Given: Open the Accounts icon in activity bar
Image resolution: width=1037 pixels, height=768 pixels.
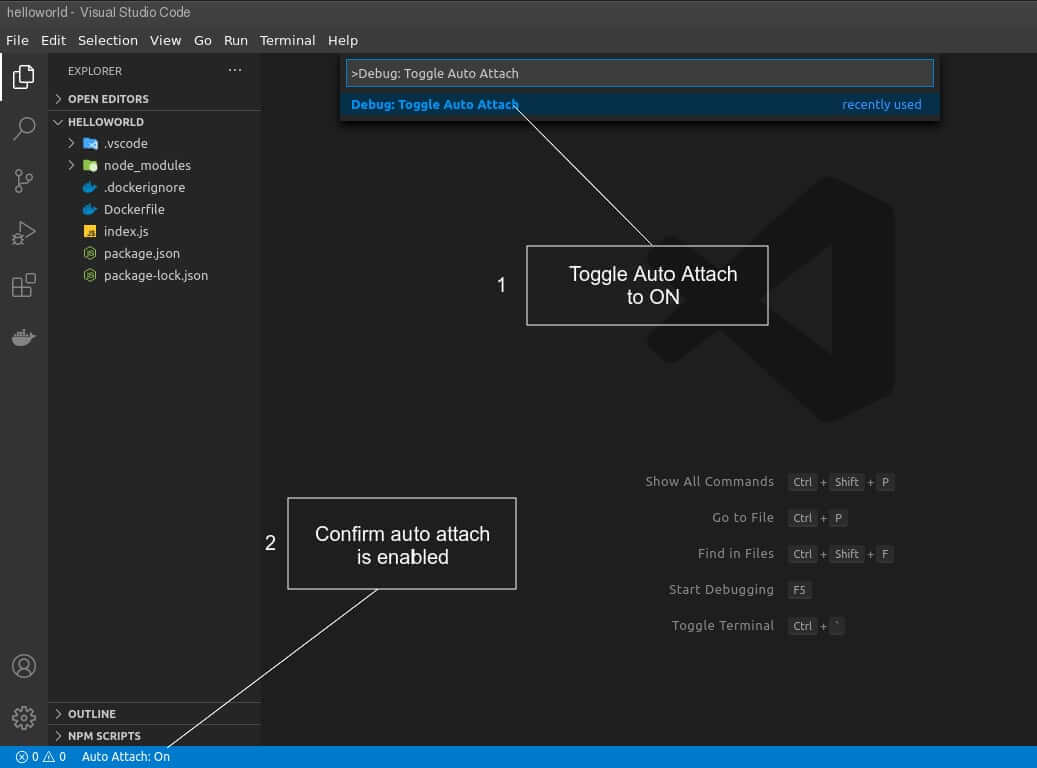Looking at the screenshot, I should pyautogui.click(x=24, y=666).
